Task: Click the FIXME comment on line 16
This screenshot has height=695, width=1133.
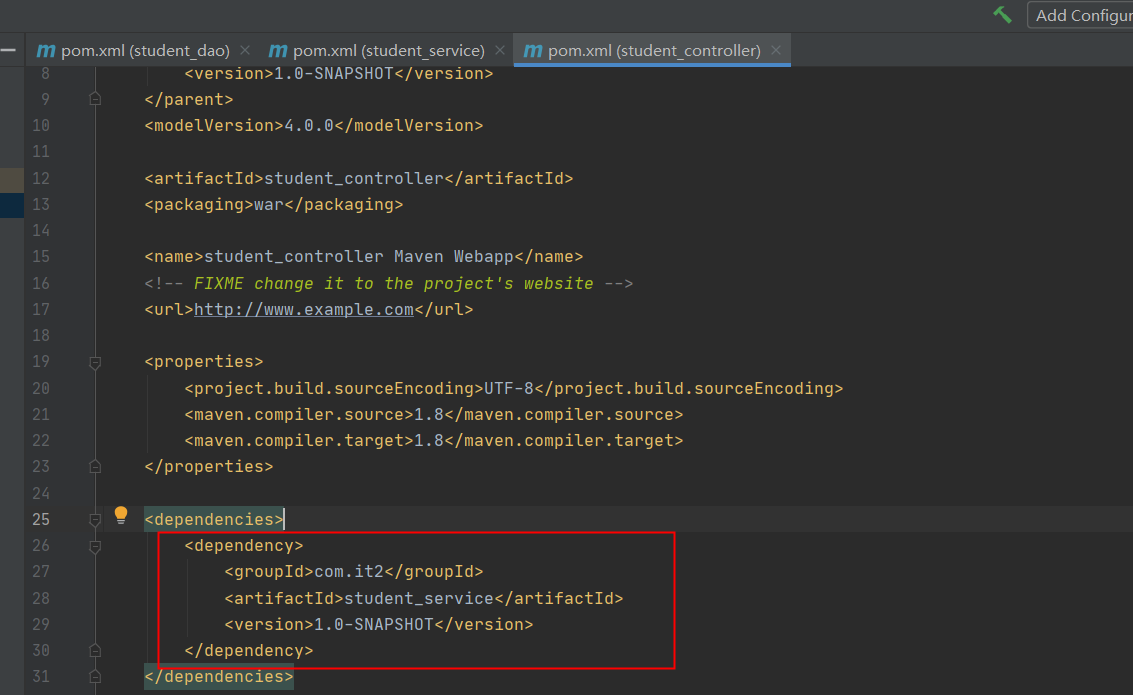Action: [x=389, y=283]
